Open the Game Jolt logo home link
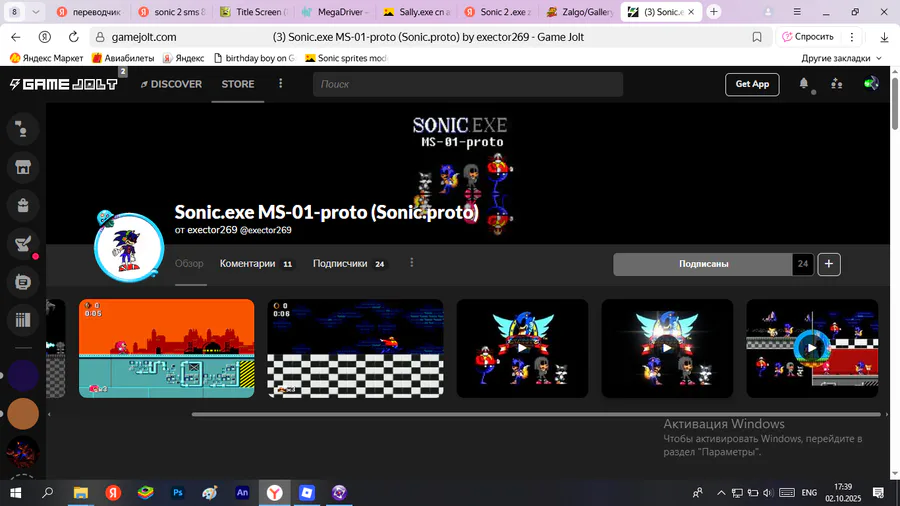The width and height of the screenshot is (900, 506). tap(64, 84)
